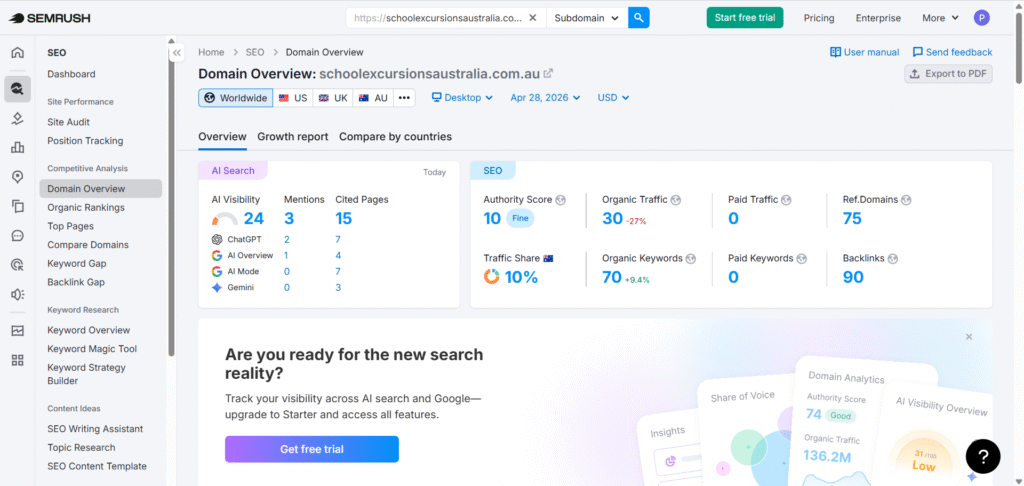Open Keyword Magic Tool in sidebar
The image size is (1024, 486).
tap(92, 349)
